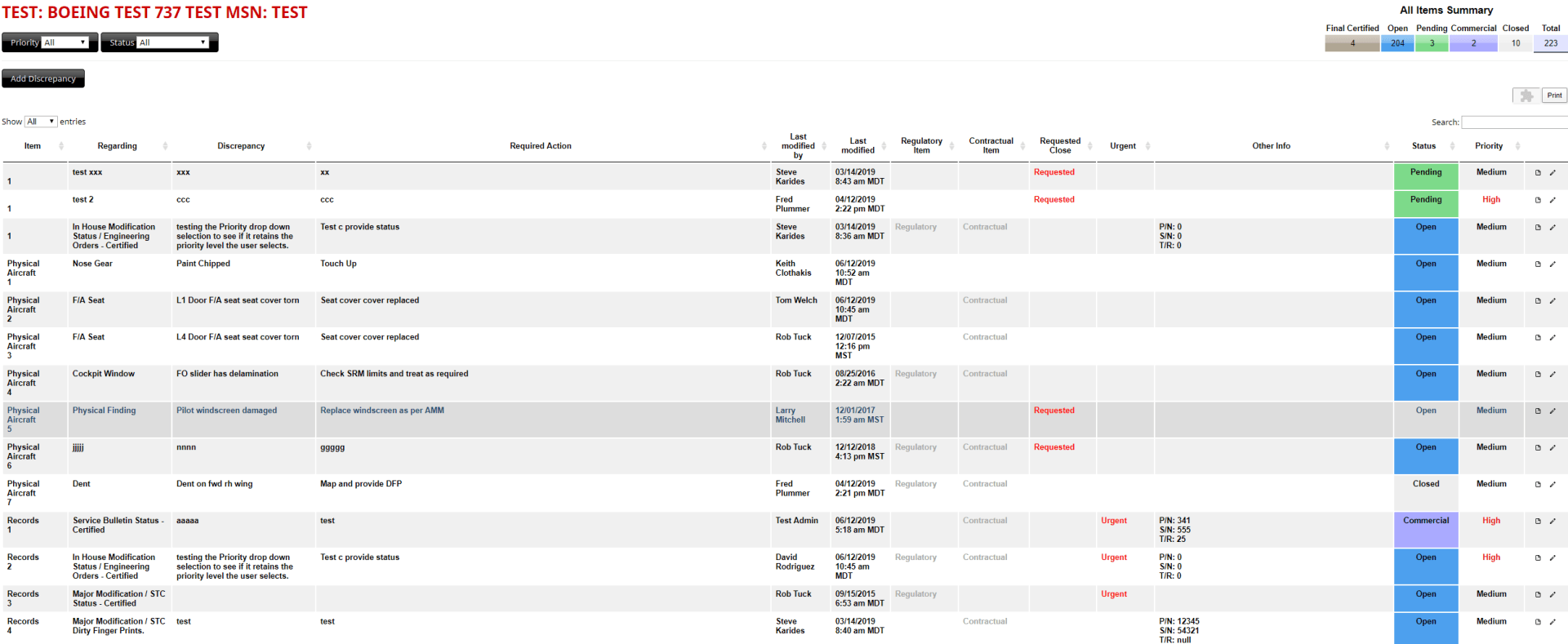Image resolution: width=1568 pixels, height=644 pixels.
Task: Open the Priority filter dropdown
Action: 65,42
